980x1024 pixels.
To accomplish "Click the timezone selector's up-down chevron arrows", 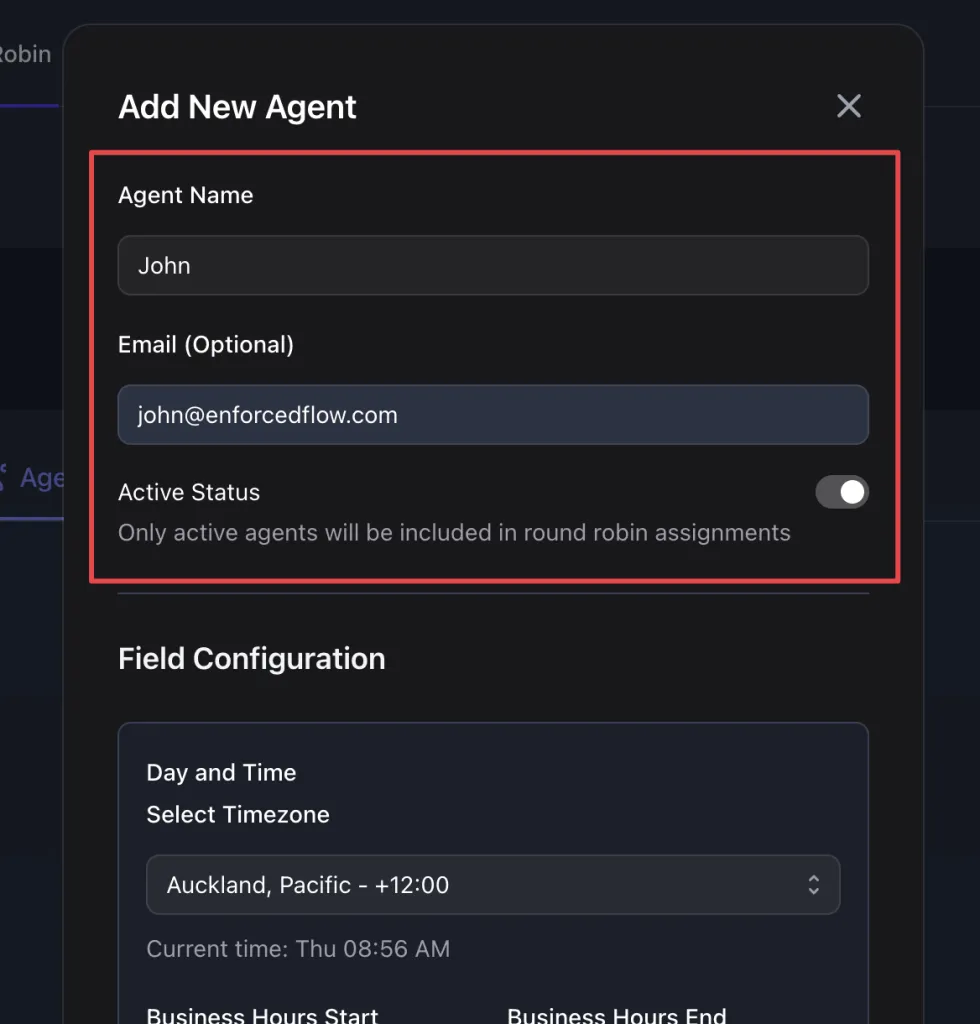I will point(814,885).
